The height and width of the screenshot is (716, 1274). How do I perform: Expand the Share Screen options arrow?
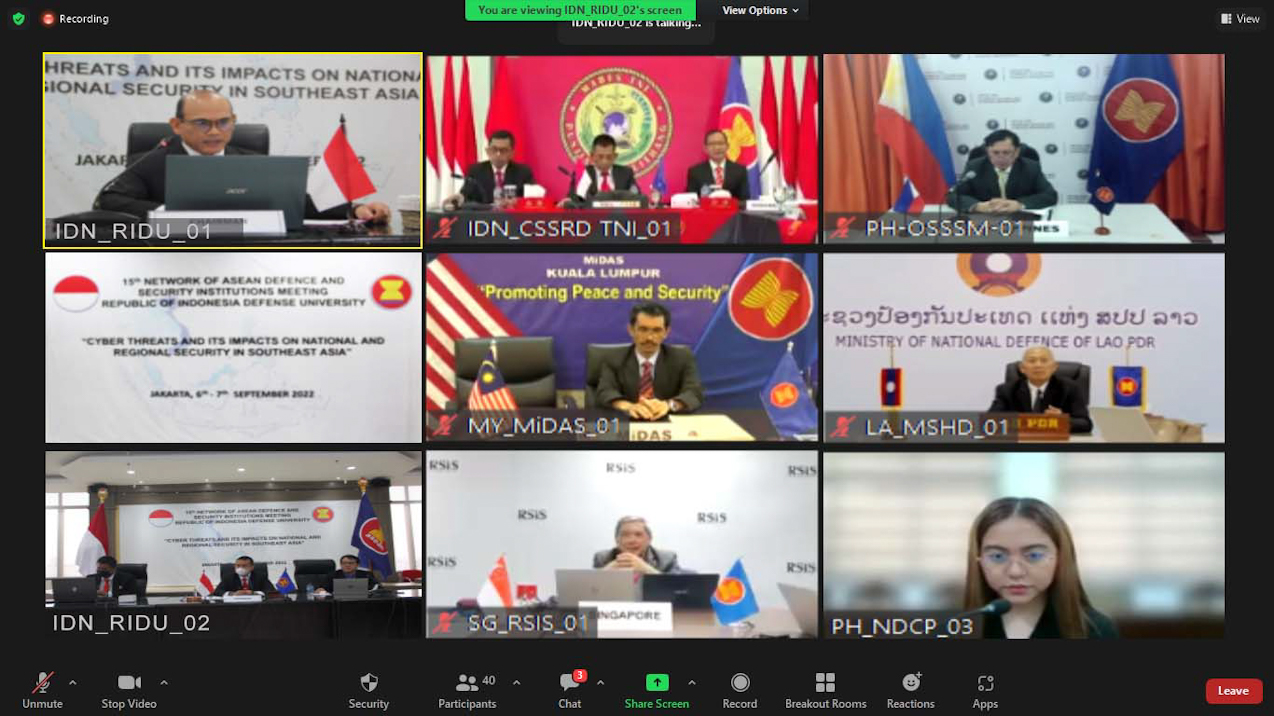pyautogui.click(x=691, y=682)
